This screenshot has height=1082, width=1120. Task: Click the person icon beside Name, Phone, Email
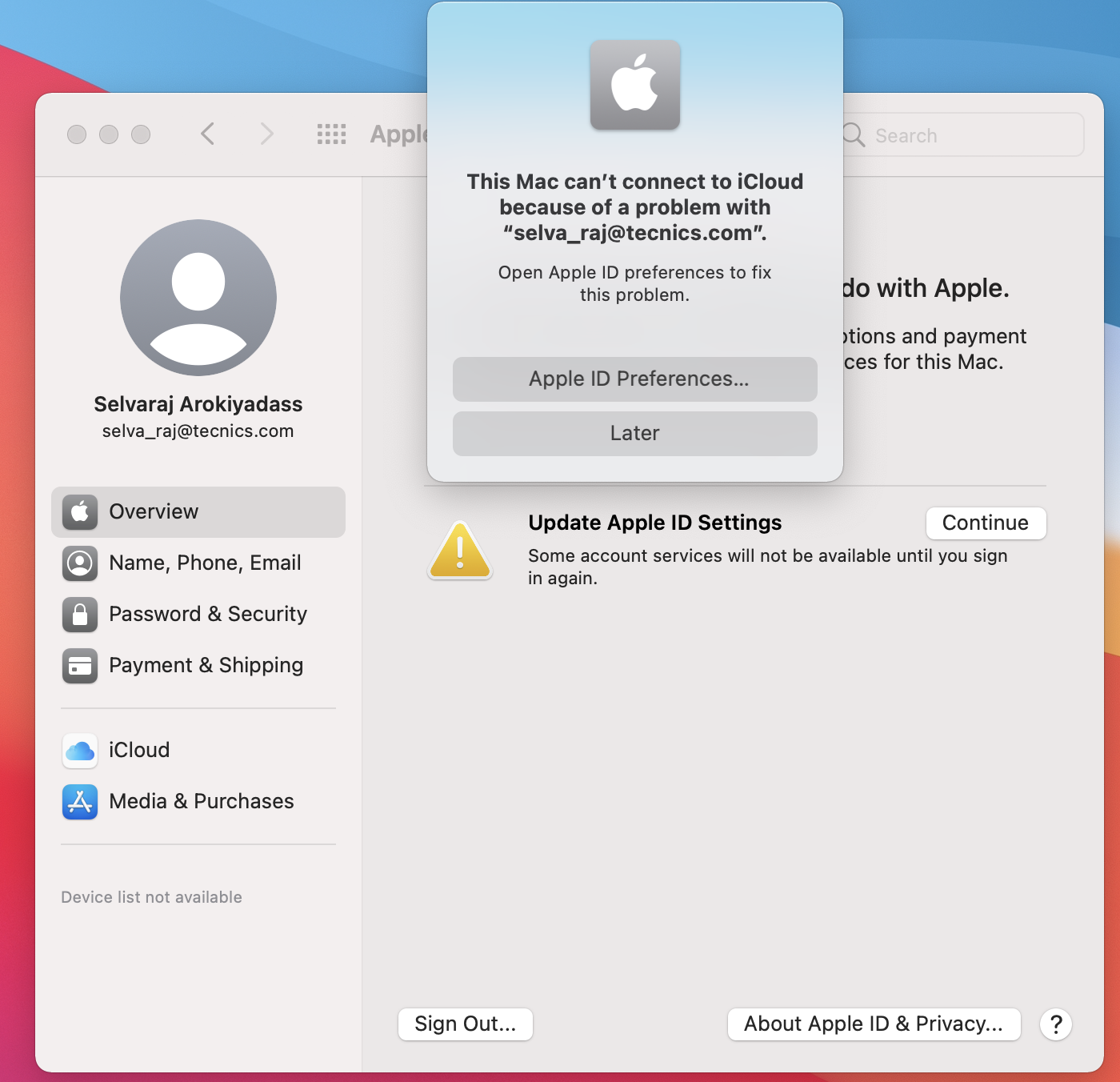pos(80,563)
